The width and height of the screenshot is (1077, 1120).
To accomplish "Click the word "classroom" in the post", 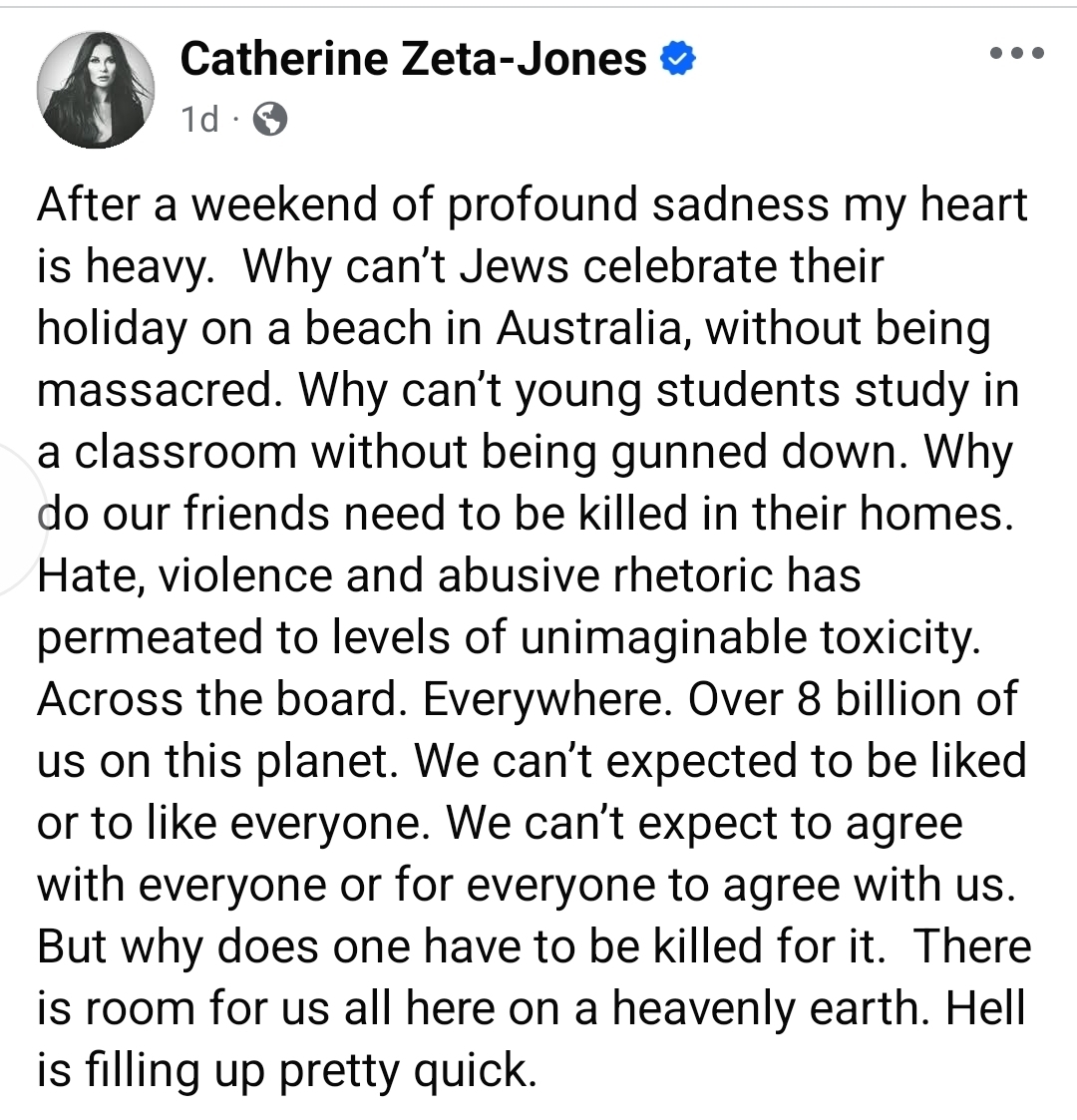I will coord(184,452).
